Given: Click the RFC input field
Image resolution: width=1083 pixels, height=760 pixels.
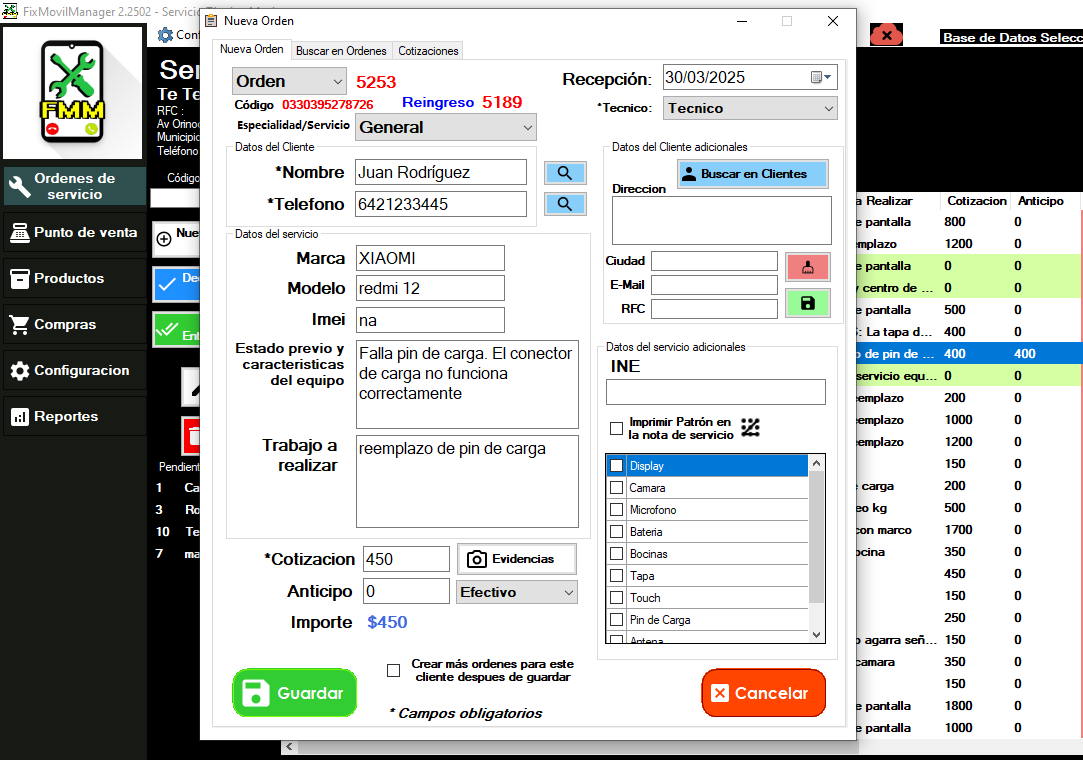Looking at the screenshot, I should (x=714, y=309).
